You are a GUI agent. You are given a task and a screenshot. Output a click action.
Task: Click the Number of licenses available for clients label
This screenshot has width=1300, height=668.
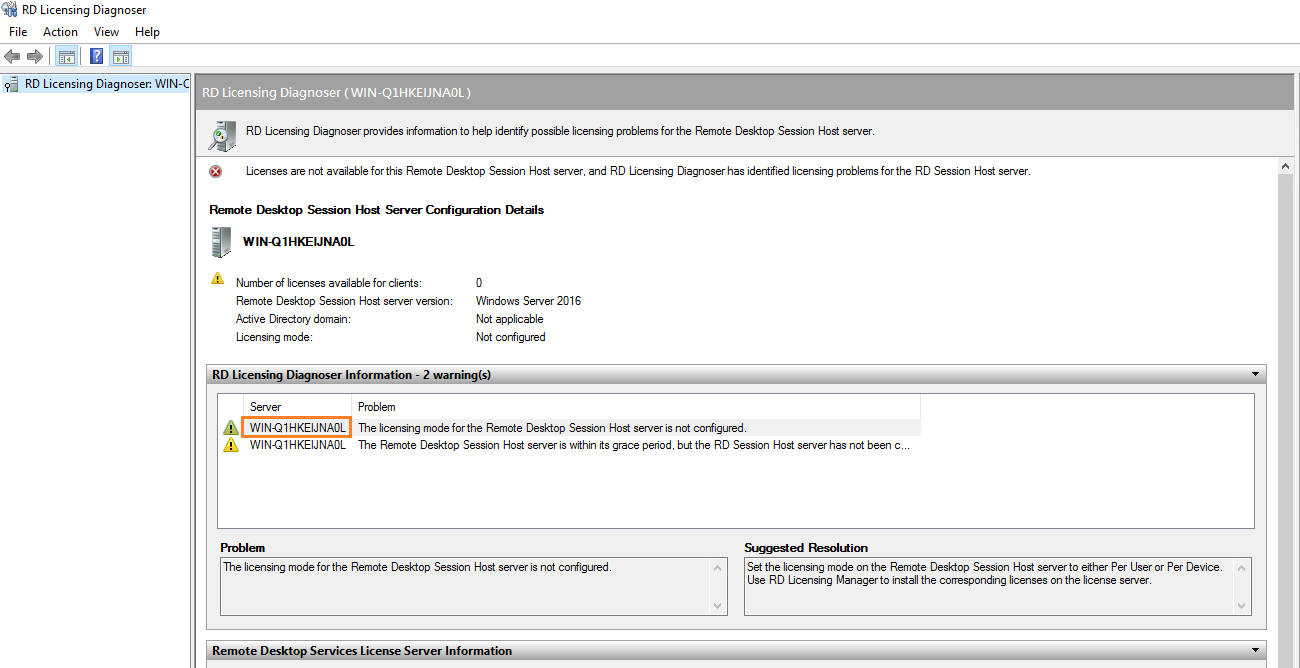click(329, 283)
